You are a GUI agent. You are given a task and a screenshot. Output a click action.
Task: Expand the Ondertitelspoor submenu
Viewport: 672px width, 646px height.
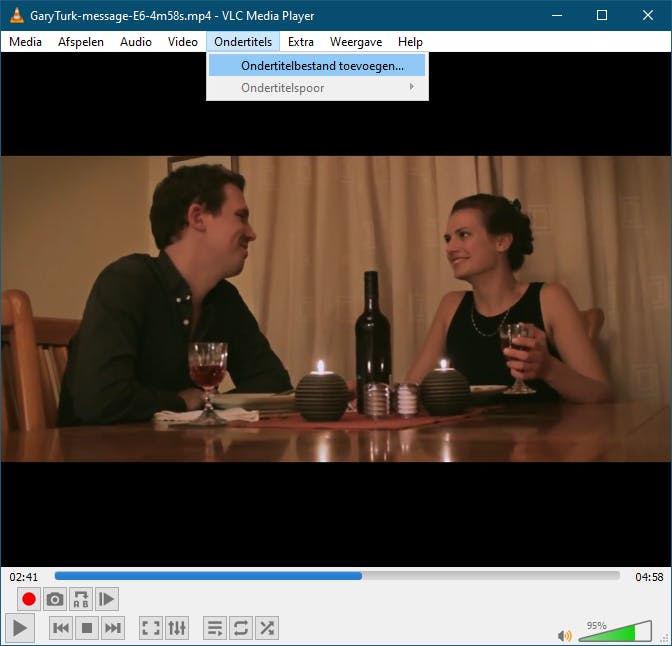point(317,88)
